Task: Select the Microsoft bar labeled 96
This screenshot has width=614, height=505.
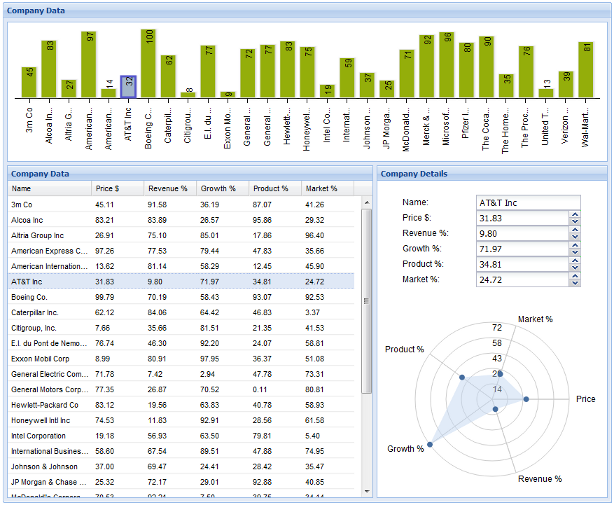Action: [x=447, y=65]
